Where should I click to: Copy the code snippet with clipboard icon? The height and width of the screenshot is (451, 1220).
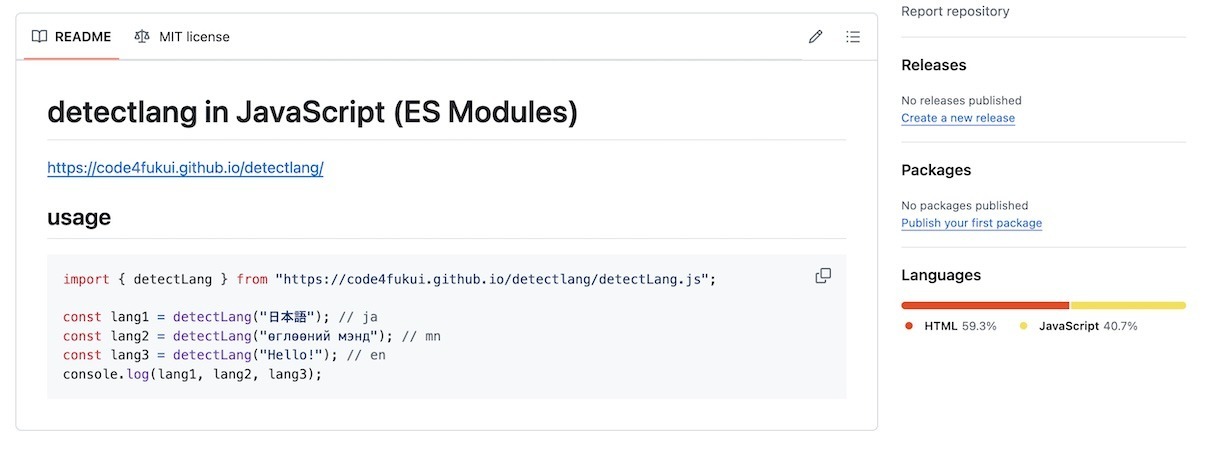[823, 276]
